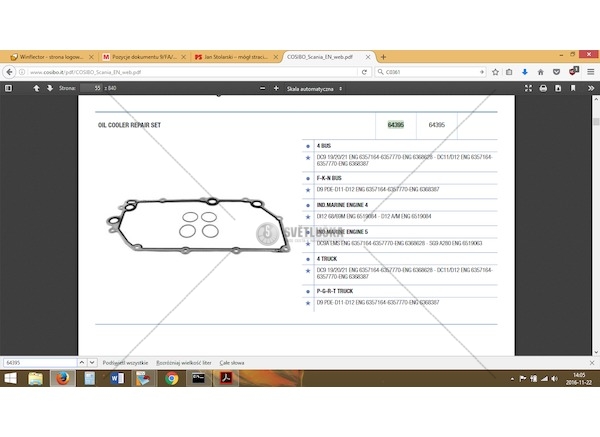
Task: Open Firefox downloads arrow
Action: [x=526, y=72]
